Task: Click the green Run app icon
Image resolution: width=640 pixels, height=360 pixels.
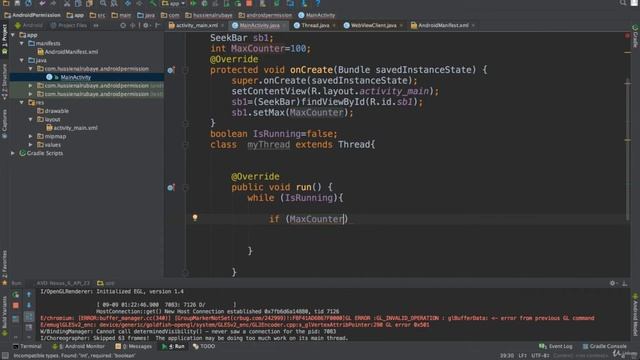Action: point(193,3)
